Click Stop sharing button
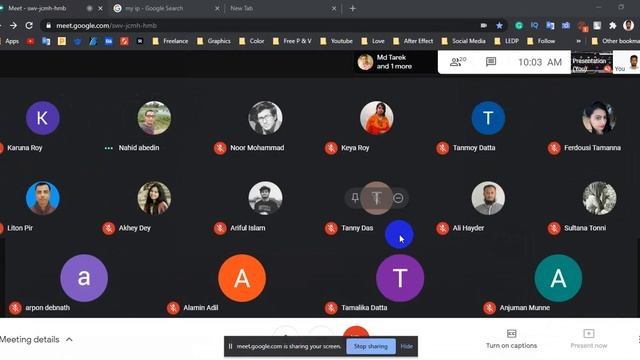The height and width of the screenshot is (360, 640). click(371, 347)
